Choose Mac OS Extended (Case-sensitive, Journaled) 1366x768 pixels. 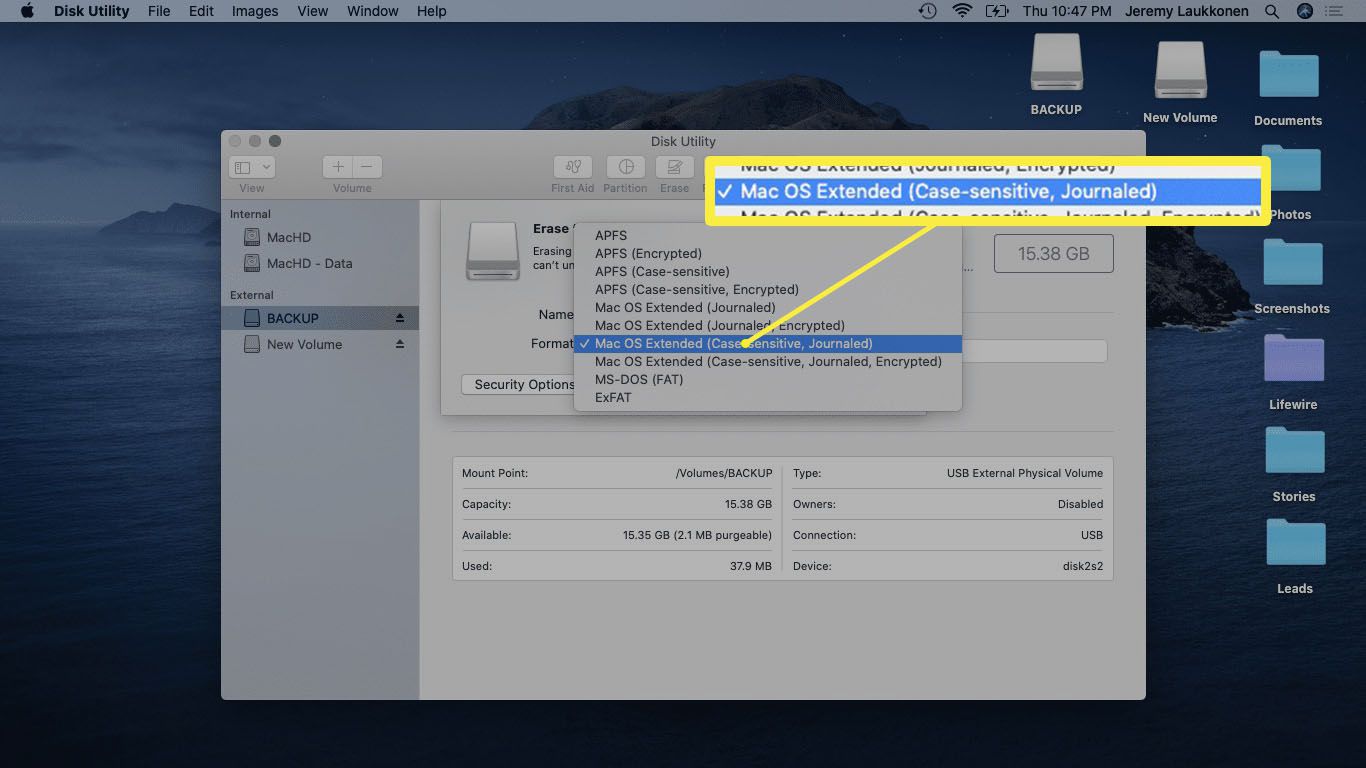tap(768, 344)
